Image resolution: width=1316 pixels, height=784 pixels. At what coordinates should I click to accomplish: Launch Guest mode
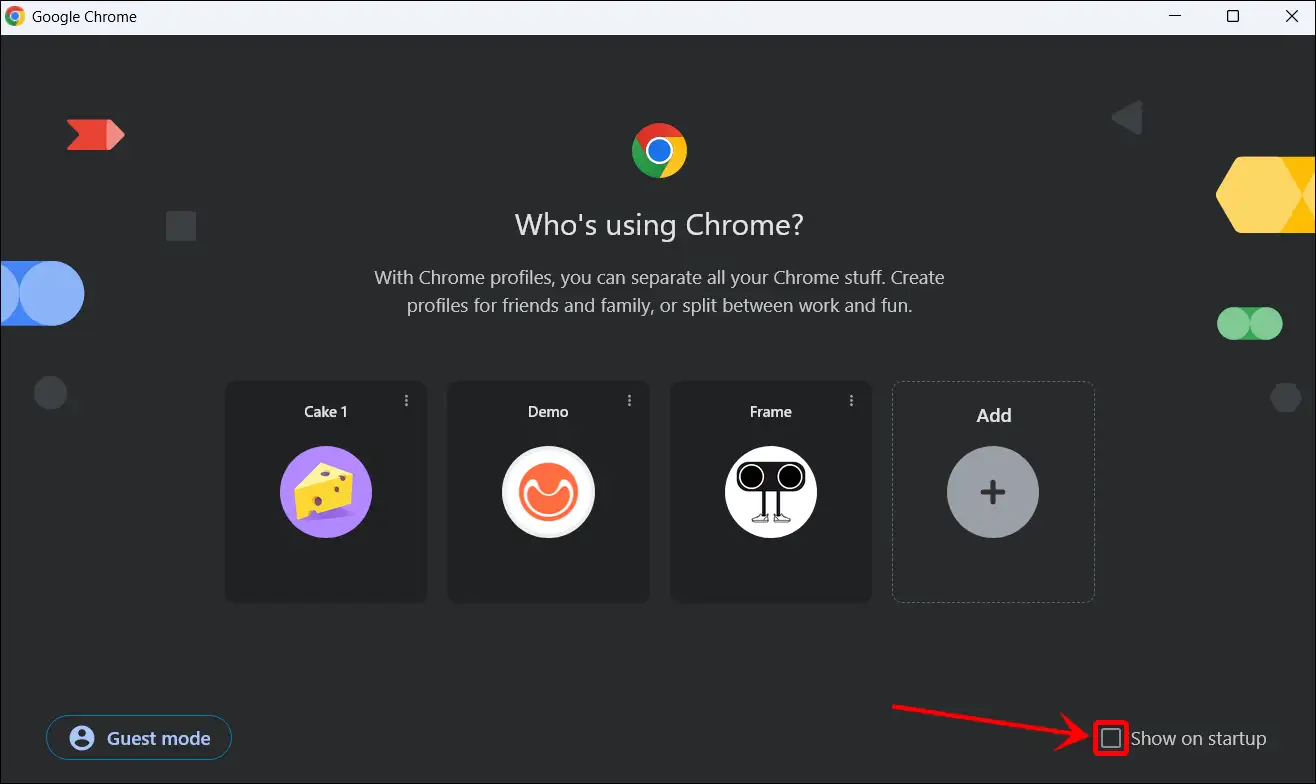point(139,738)
